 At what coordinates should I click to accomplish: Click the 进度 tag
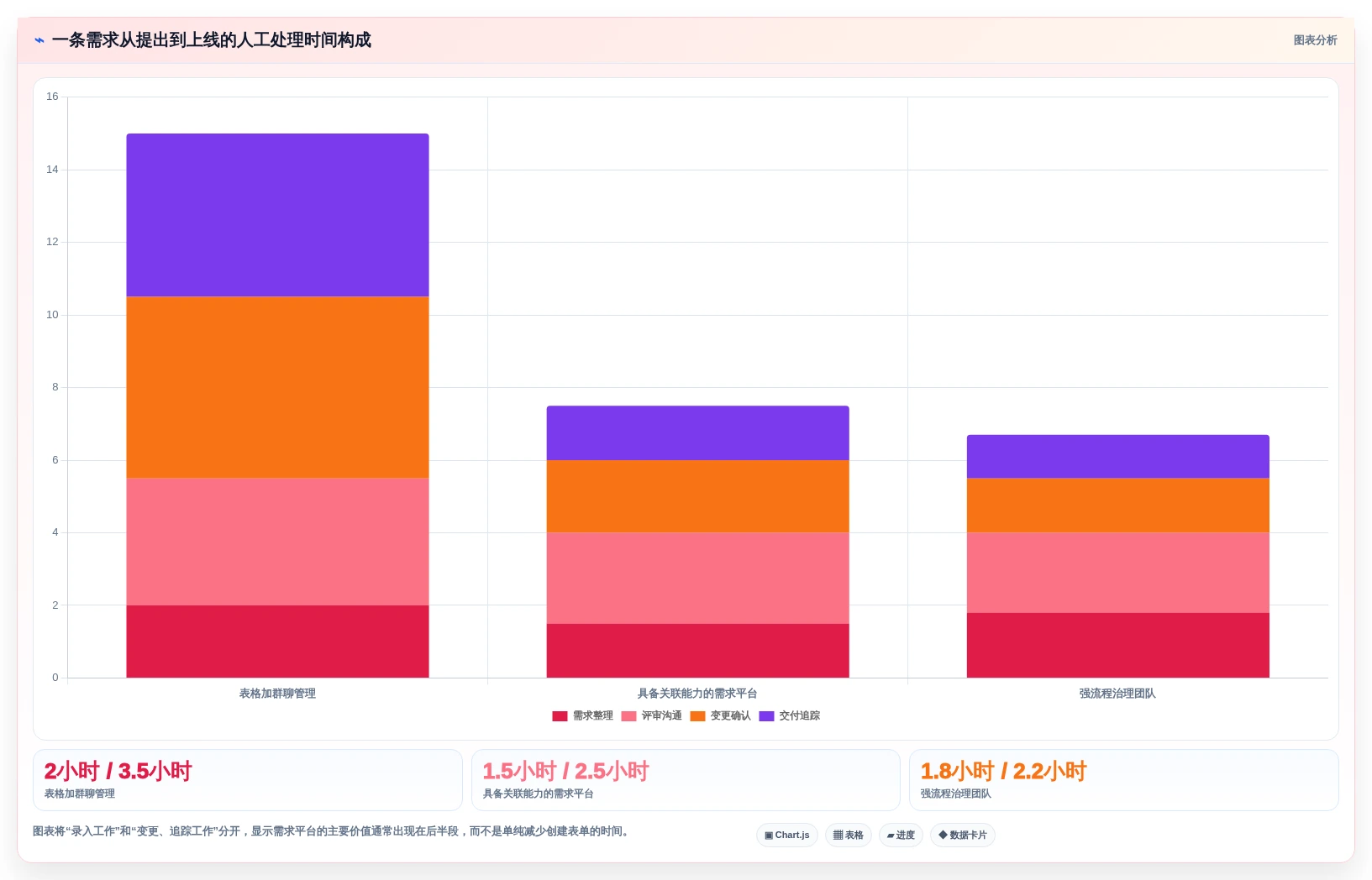point(901,835)
